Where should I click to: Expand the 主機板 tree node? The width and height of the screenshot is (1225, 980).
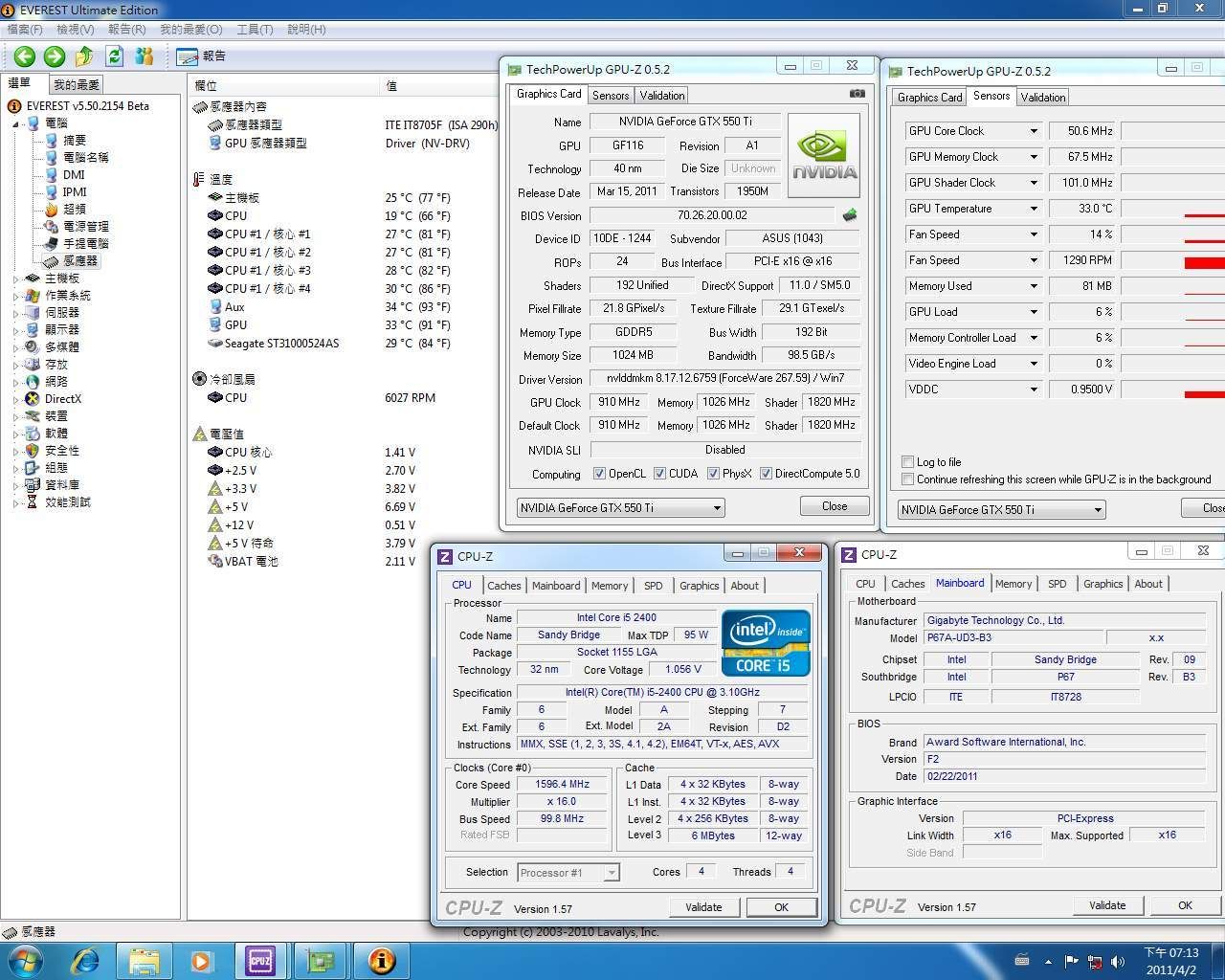point(16,278)
